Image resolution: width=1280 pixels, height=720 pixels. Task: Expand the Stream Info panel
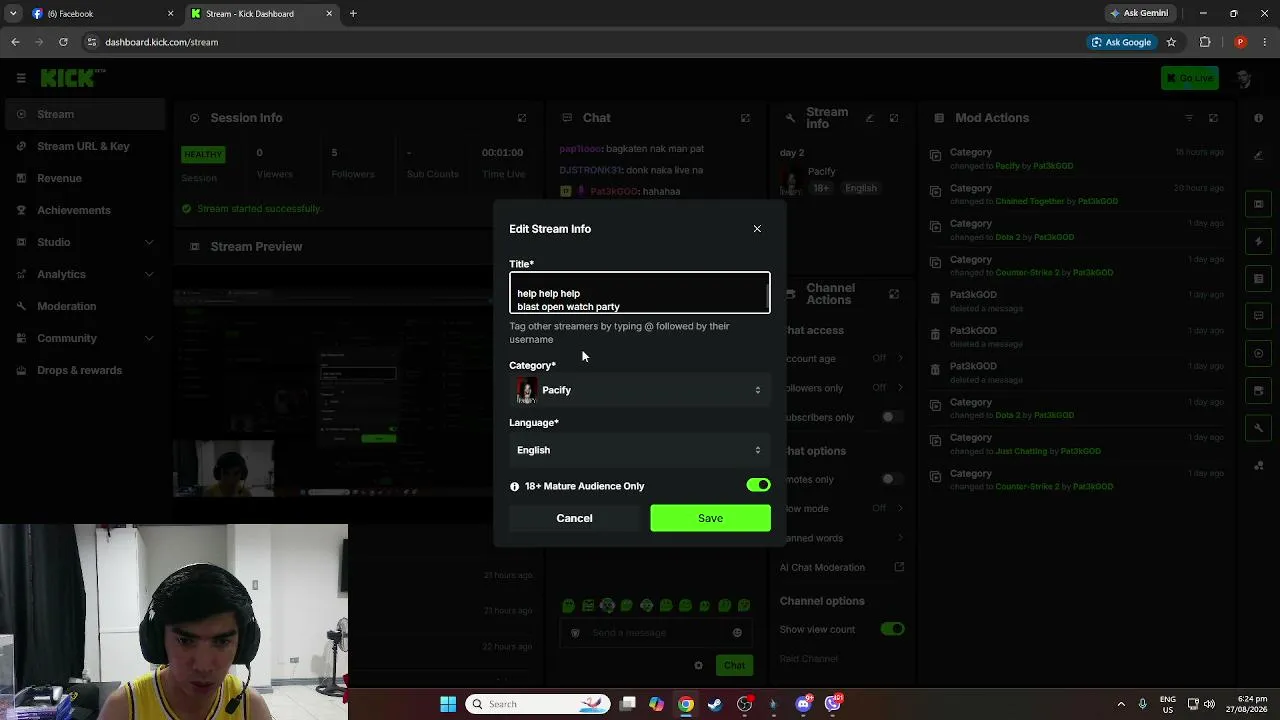894,118
